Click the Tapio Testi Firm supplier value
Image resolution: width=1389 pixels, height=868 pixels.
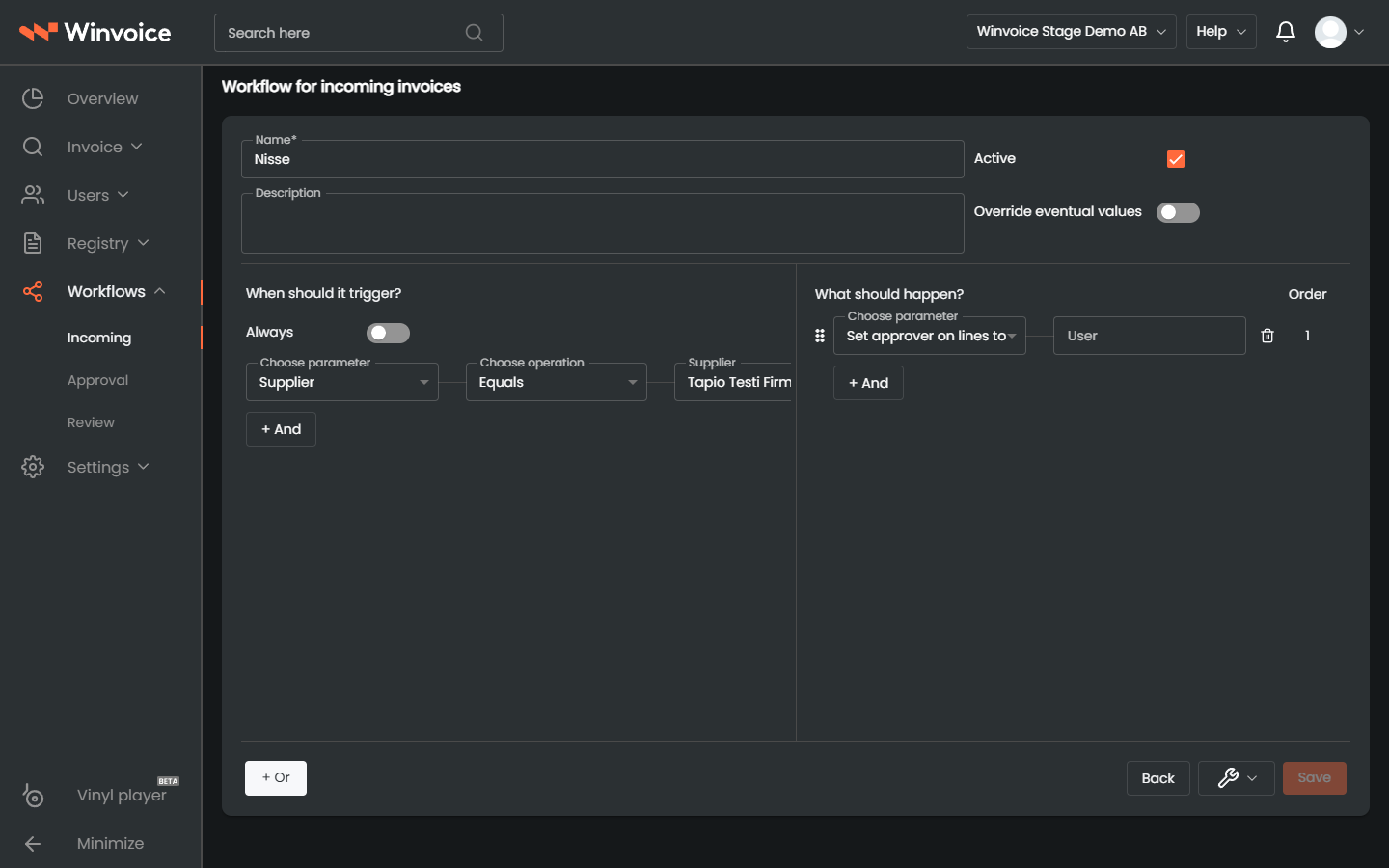(733, 382)
